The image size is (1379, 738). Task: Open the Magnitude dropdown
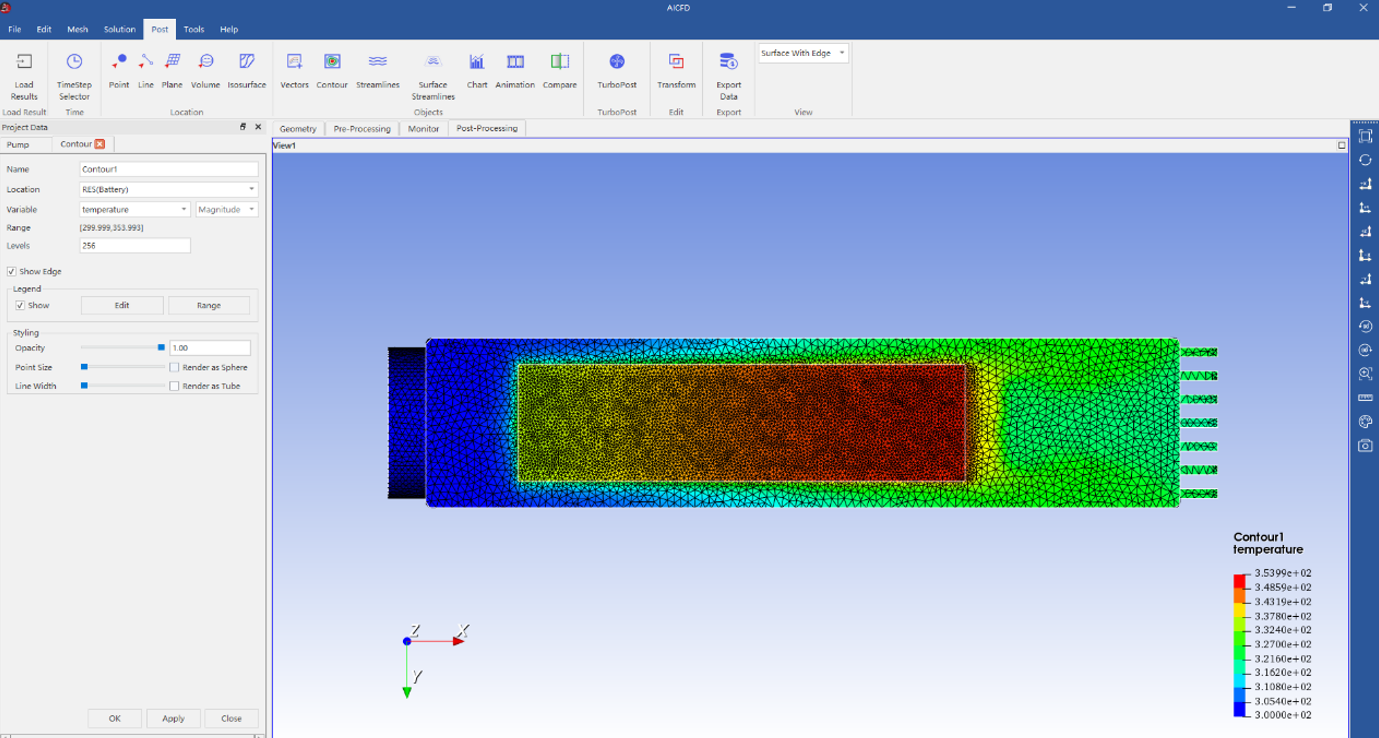tap(227, 209)
